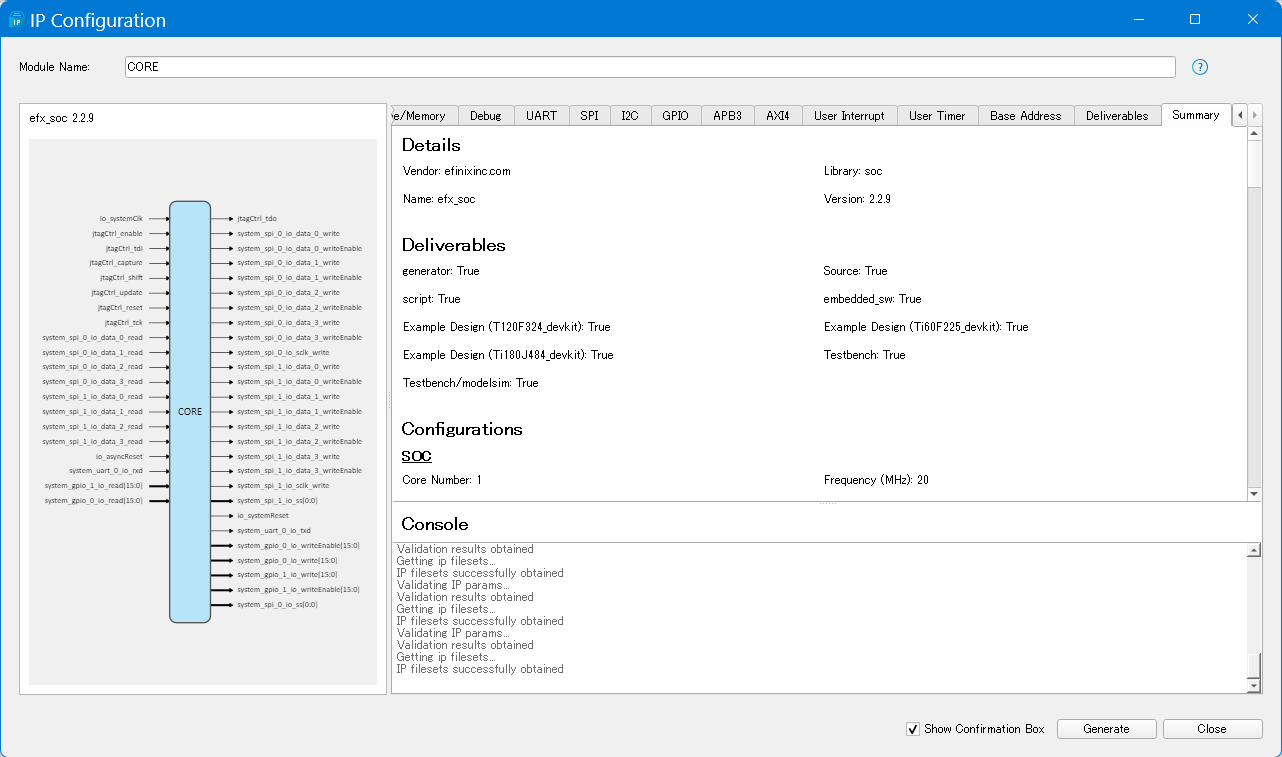Viewport: 1282px width, 757px height.
Task: Click the CORE block in the diagram
Action: coord(190,411)
